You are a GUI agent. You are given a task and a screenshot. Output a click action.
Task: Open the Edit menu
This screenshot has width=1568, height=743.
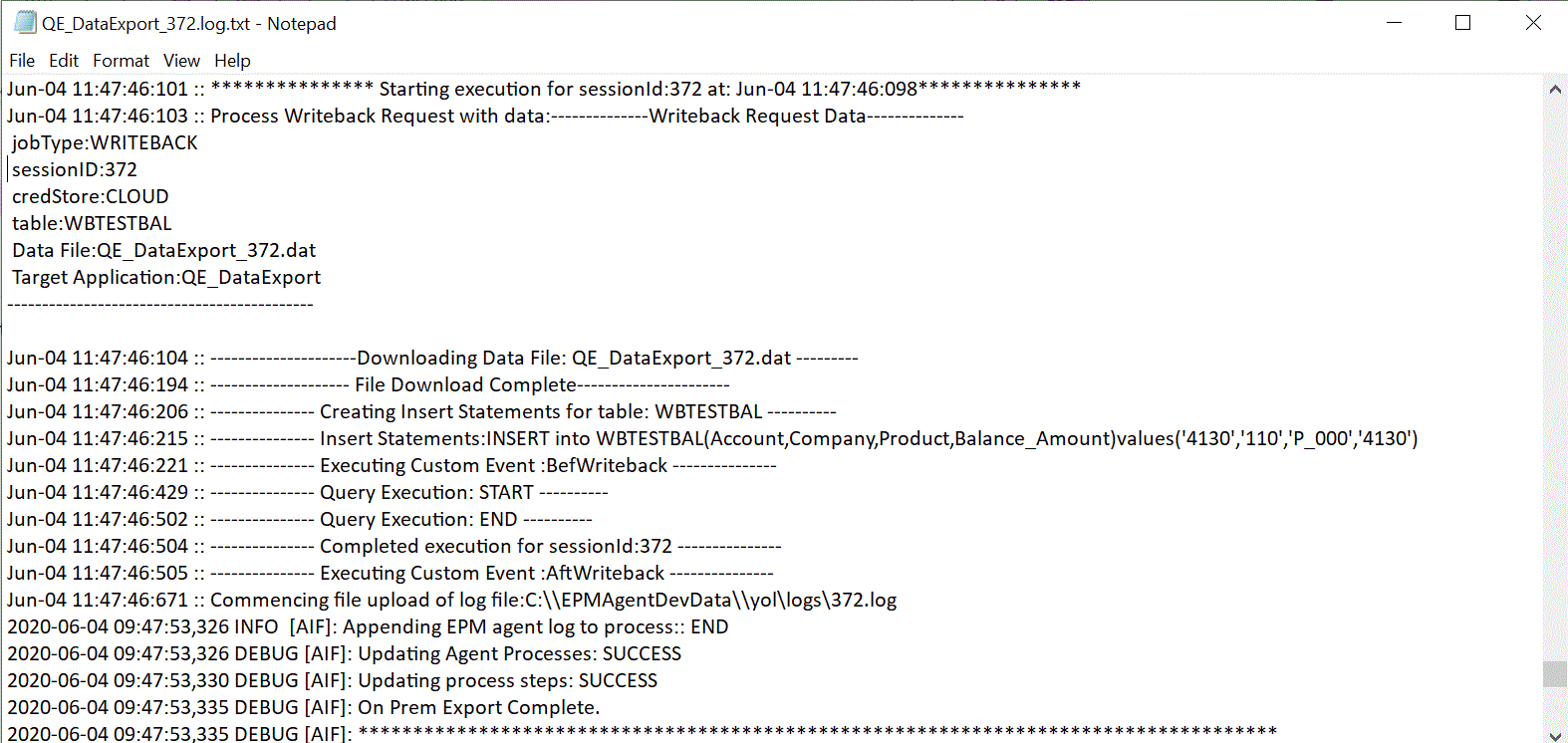point(63,61)
